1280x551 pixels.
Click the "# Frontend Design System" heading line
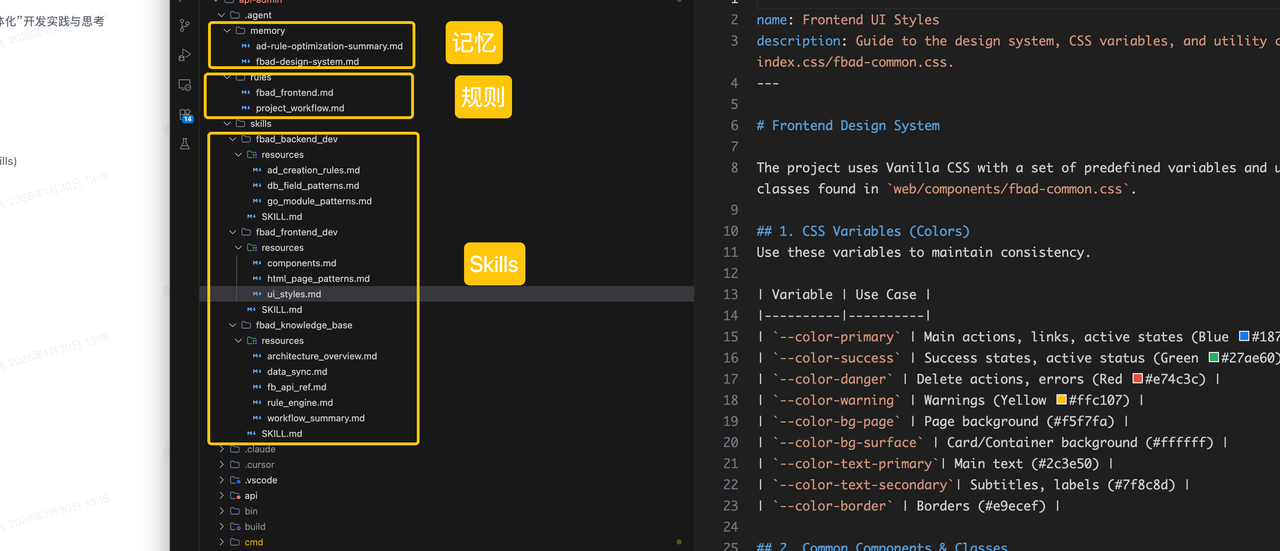pyautogui.click(x=848, y=125)
